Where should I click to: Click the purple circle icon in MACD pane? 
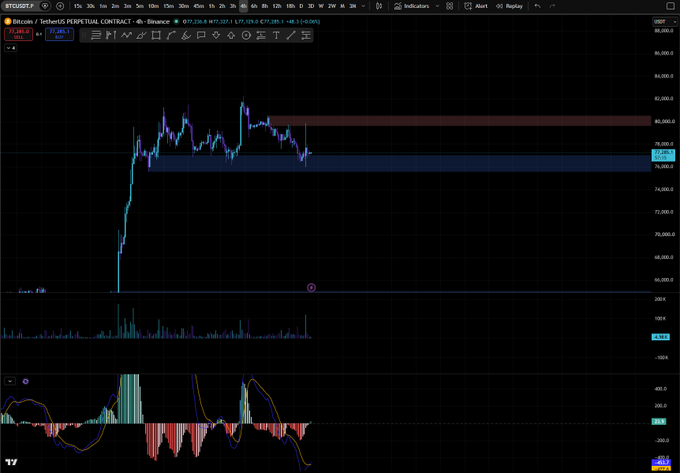pyautogui.click(x=26, y=381)
